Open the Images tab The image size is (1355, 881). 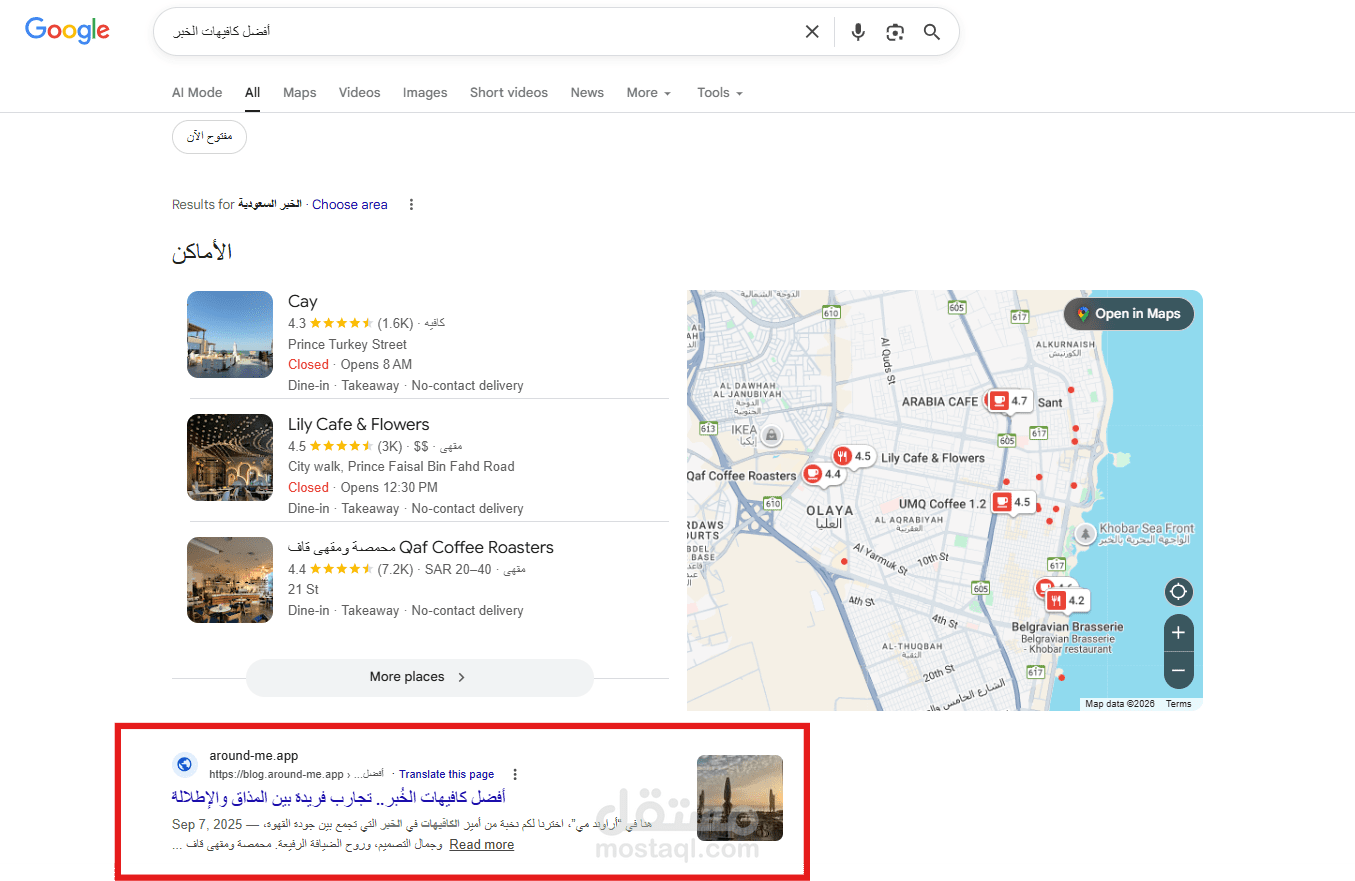click(425, 92)
